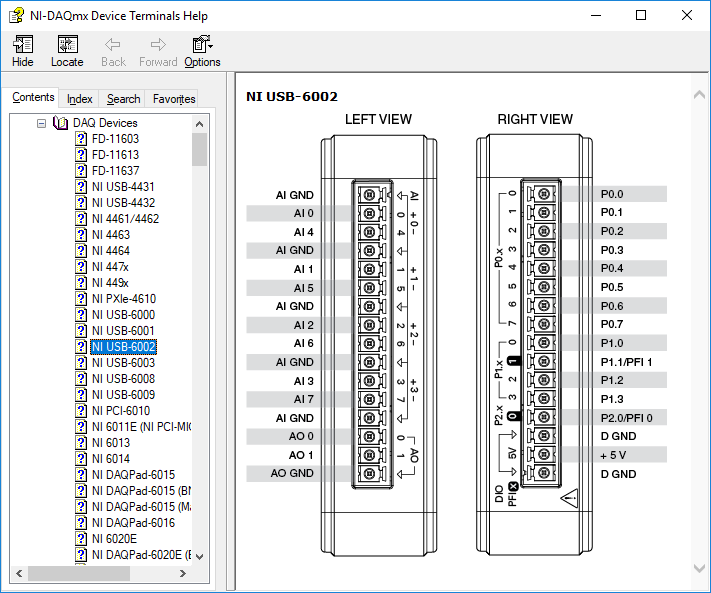Click the tree vertical scrollbar up arrow

point(200,124)
